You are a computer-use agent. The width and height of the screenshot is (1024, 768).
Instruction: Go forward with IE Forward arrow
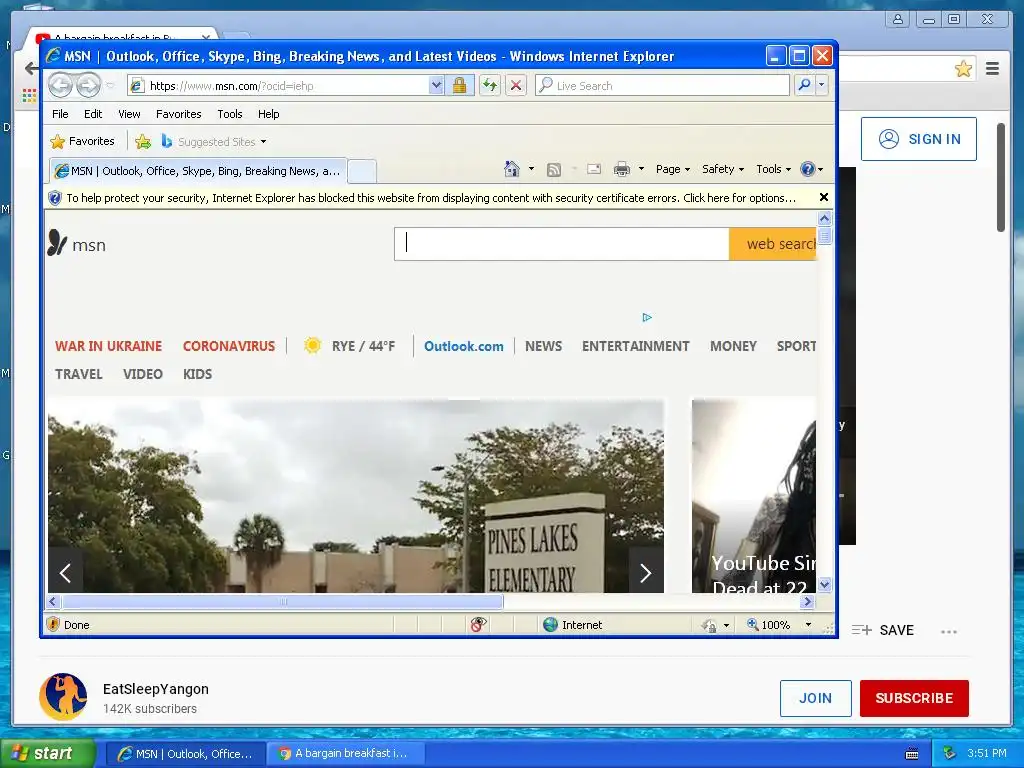coord(88,85)
